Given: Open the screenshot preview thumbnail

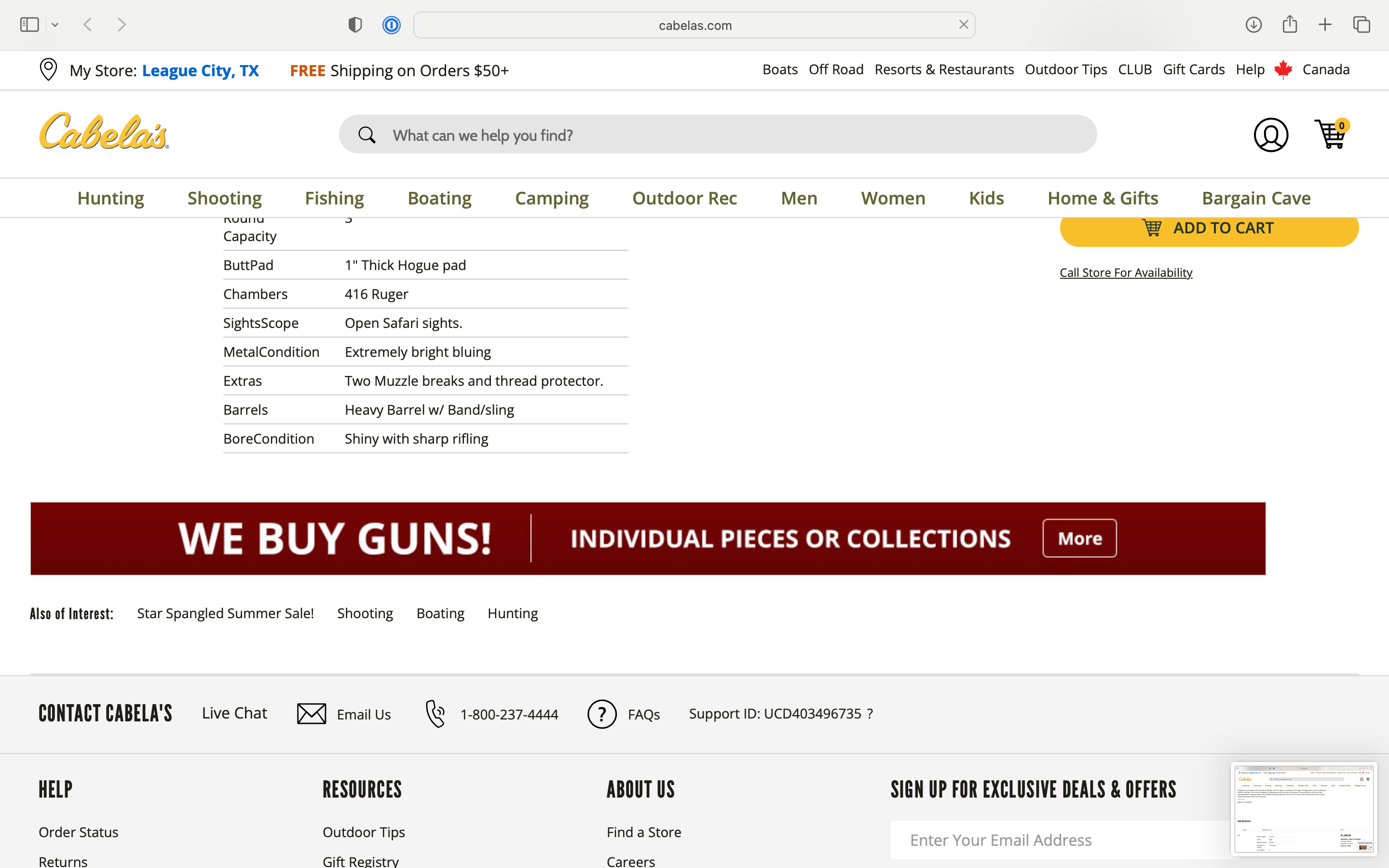Looking at the screenshot, I should pos(1304,809).
